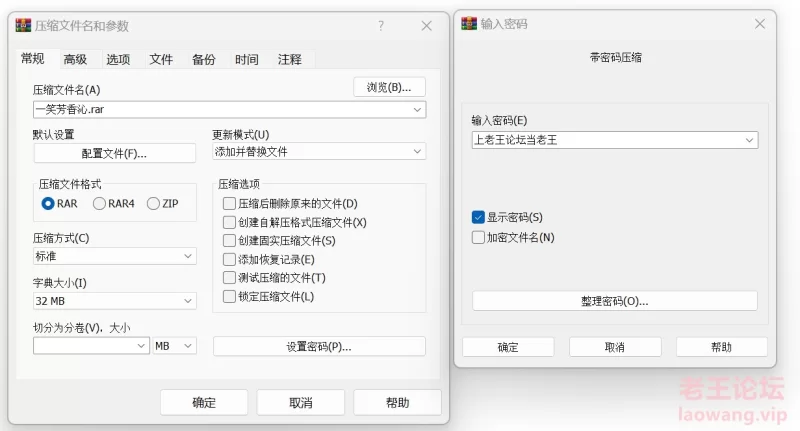Click the 浏览(B)... button
The width and height of the screenshot is (800, 431).
click(389, 87)
